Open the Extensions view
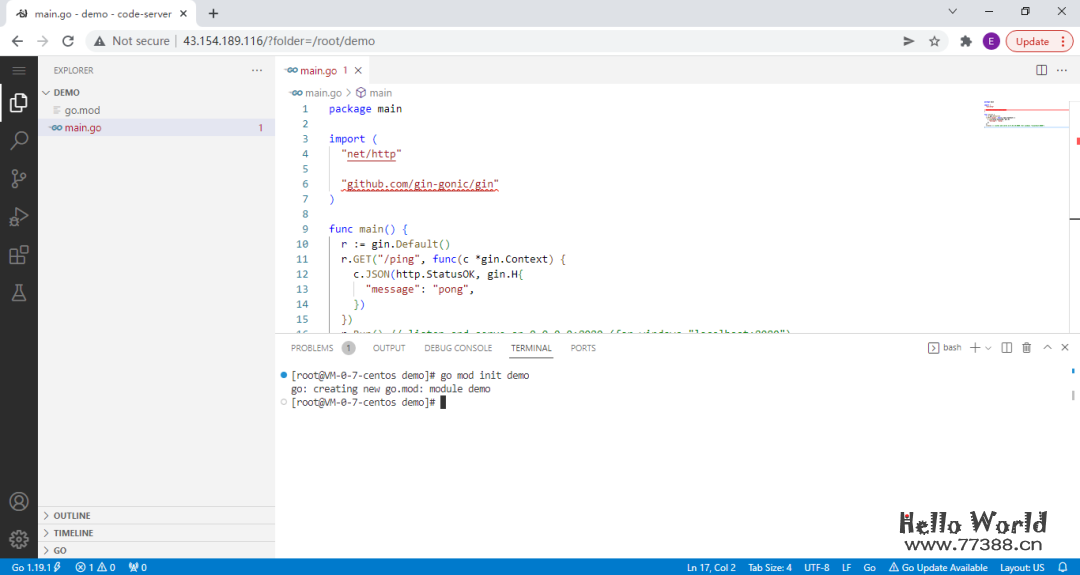Image resolution: width=1080 pixels, height=575 pixels. 19,255
